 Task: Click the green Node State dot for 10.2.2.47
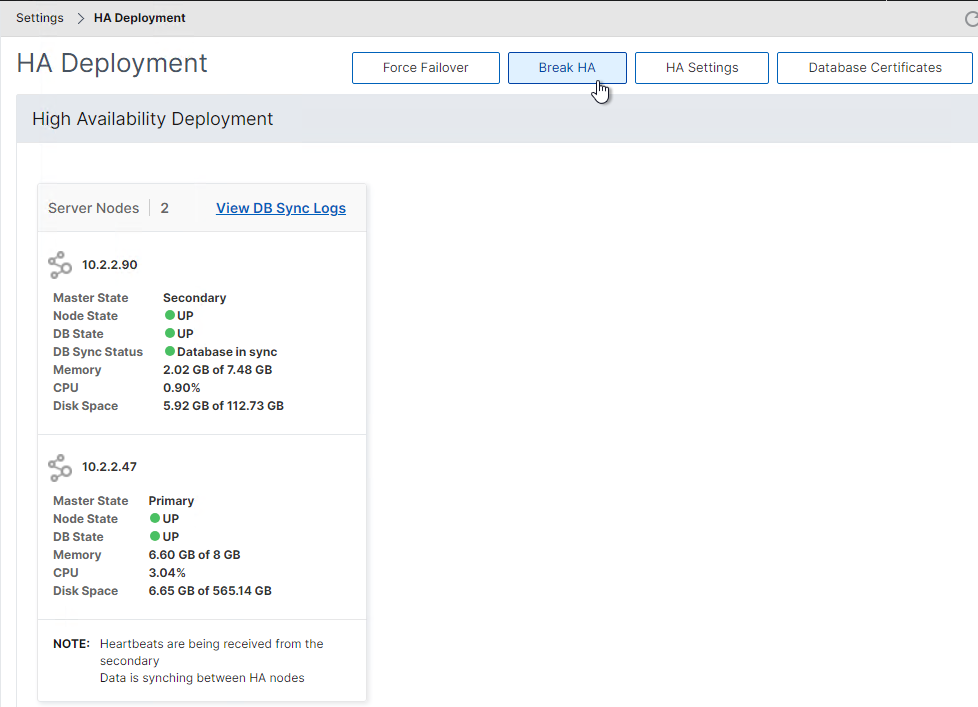click(155, 518)
